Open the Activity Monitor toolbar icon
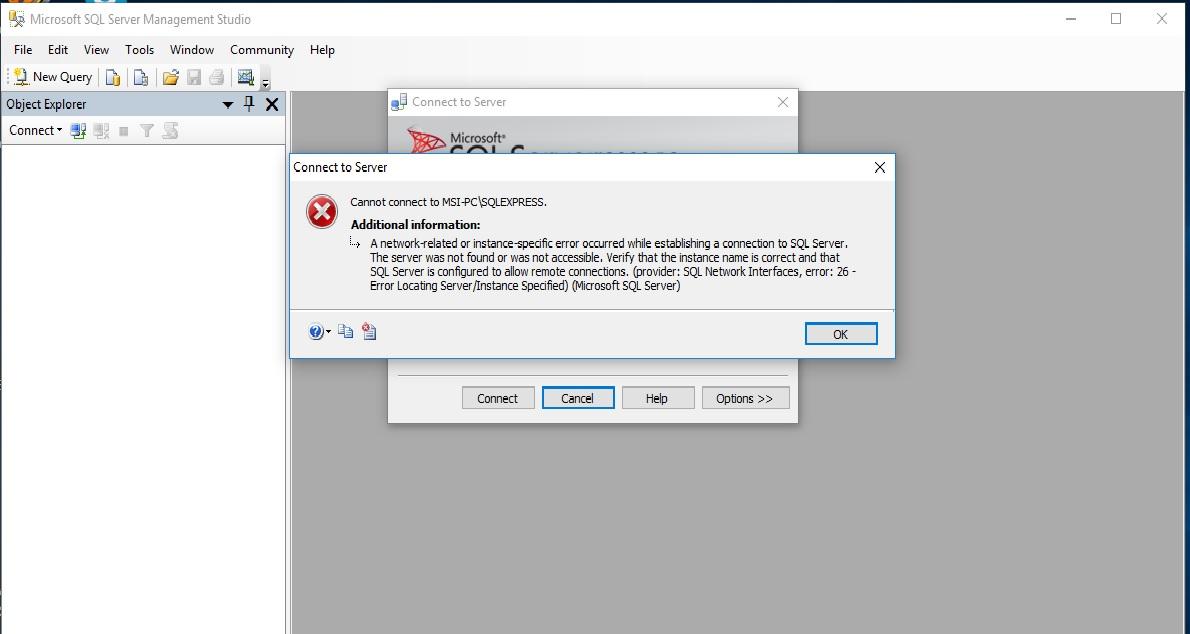 coord(245,77)
